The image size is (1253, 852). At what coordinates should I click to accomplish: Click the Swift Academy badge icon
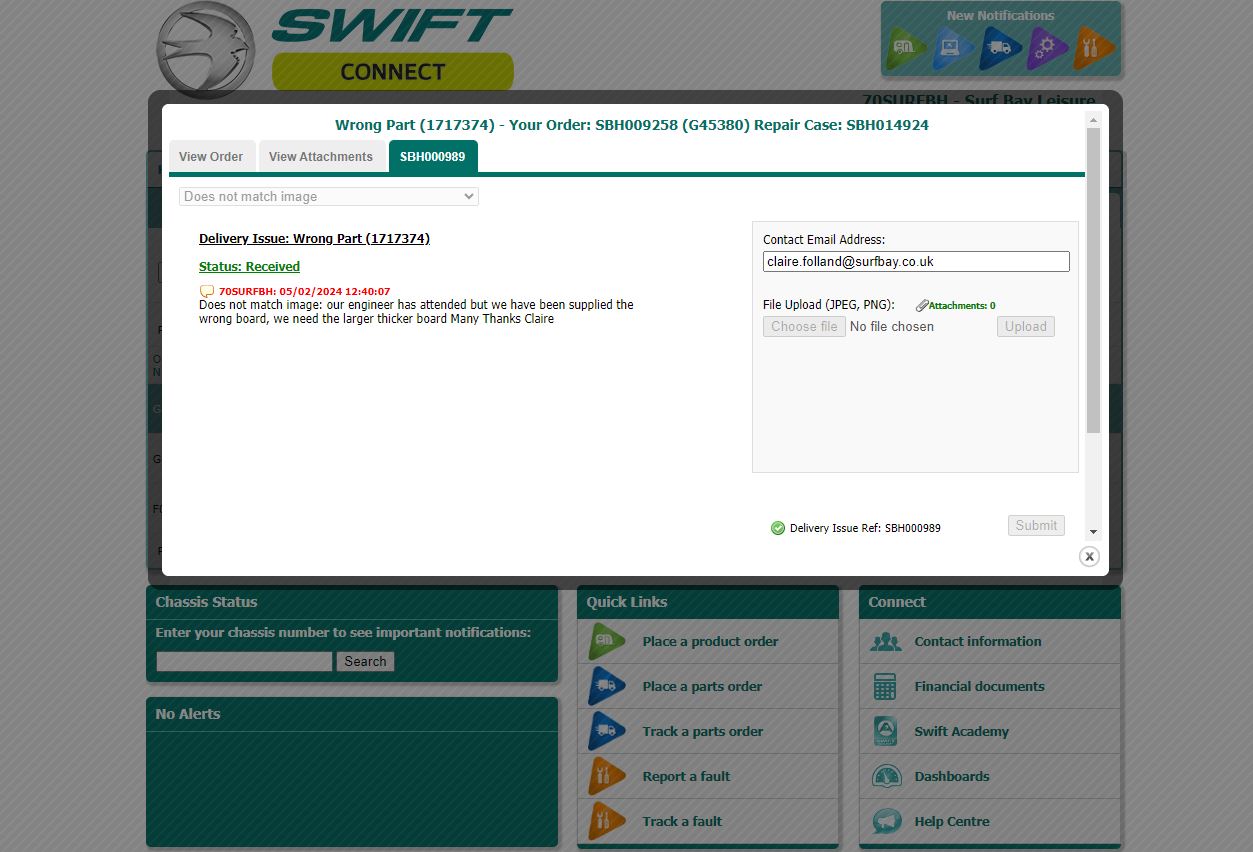pos(885,732)
